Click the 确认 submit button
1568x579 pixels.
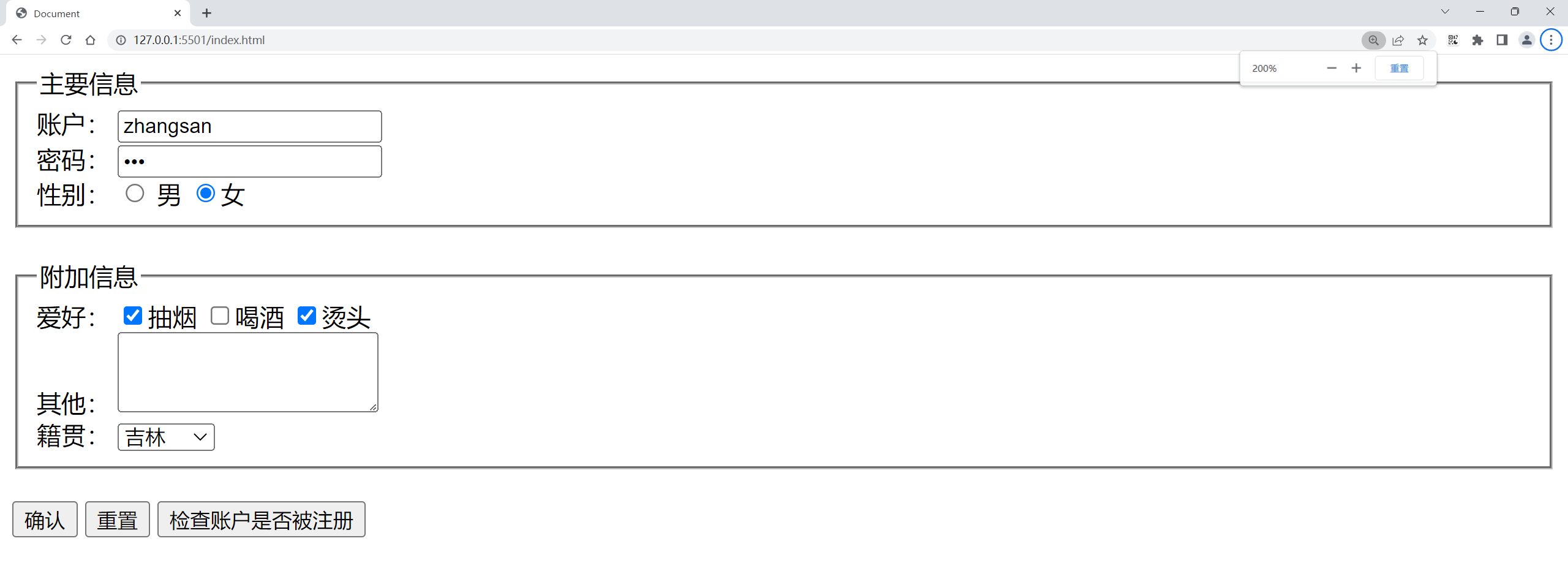pos(45,520)
